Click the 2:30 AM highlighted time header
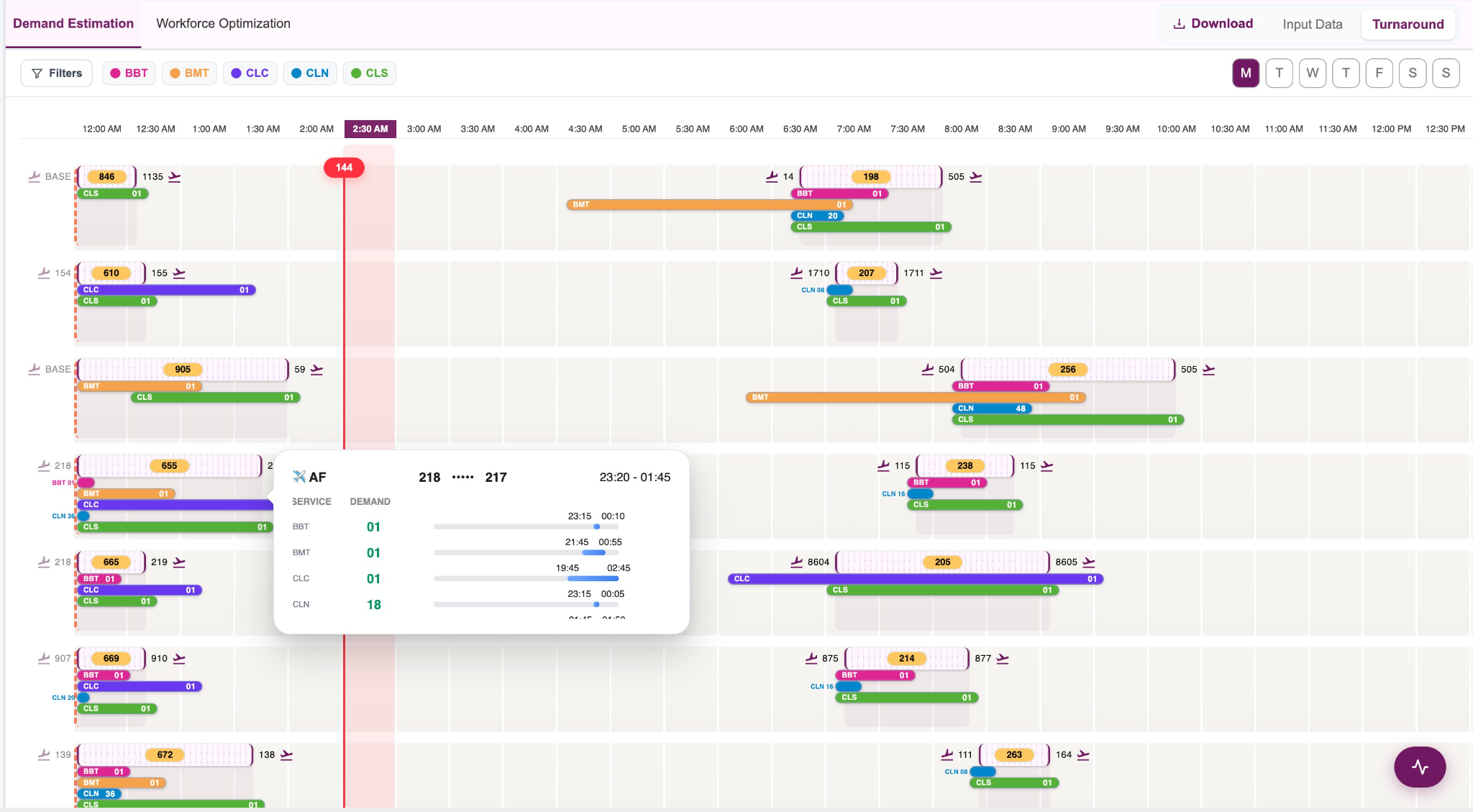This screenshot has width=1473, height=812. click(370, 129)
